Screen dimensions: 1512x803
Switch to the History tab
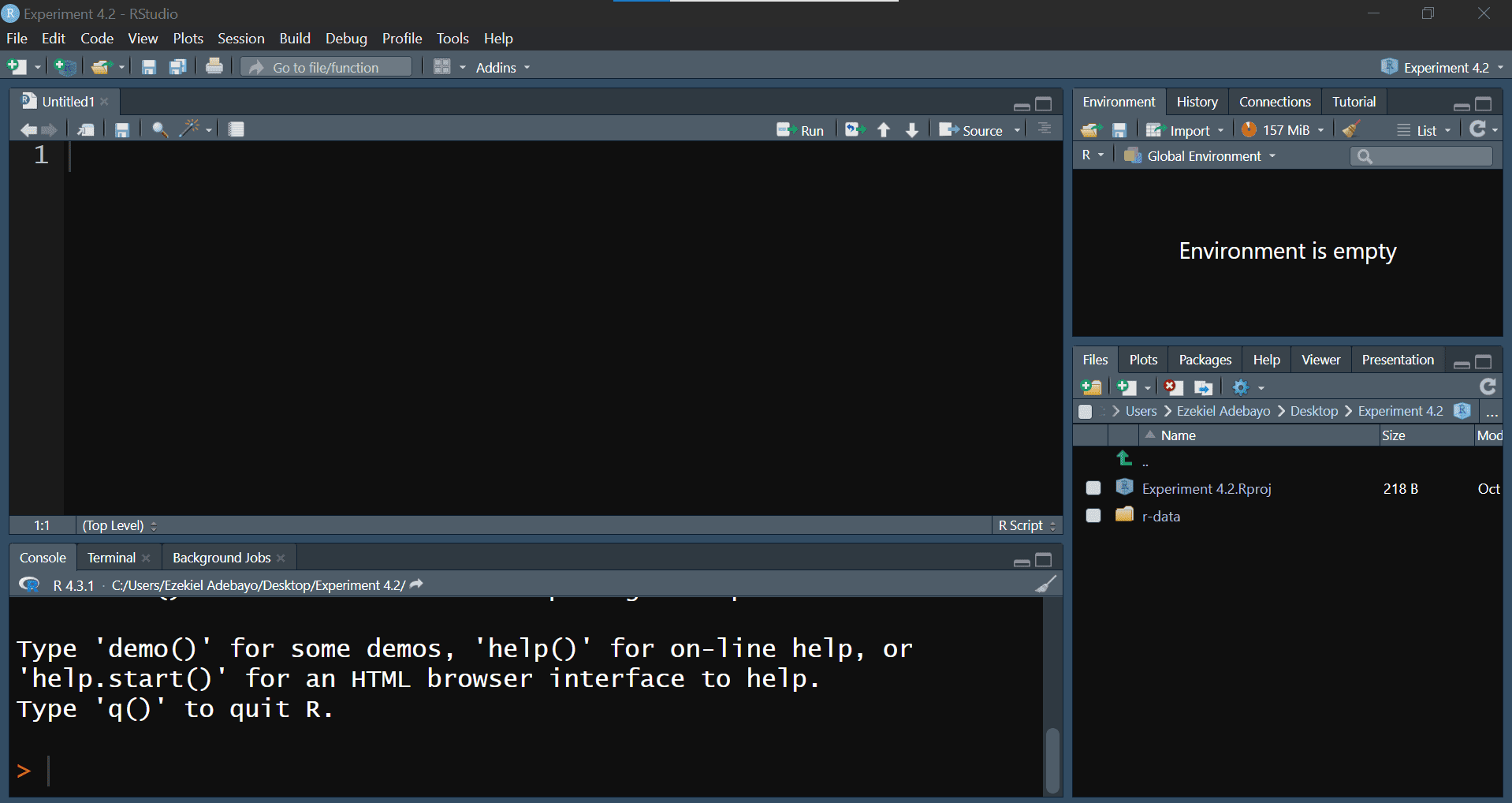(x=1197, y=102)
